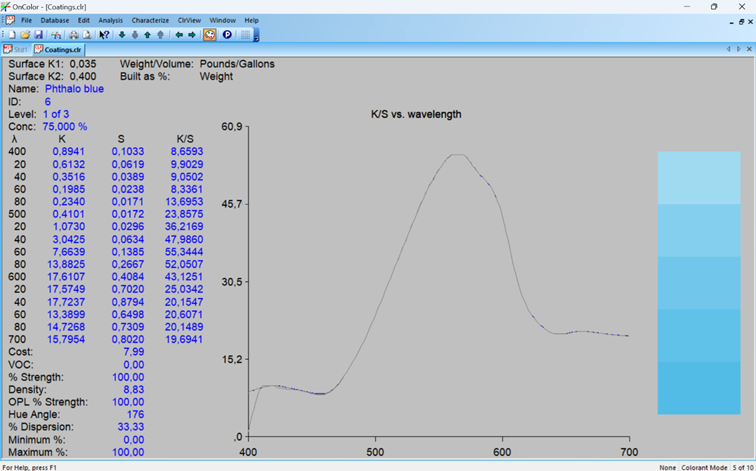Click the Phthalo blue name value
This screenshot has width=756, height=471.
[x=74, y=89]
